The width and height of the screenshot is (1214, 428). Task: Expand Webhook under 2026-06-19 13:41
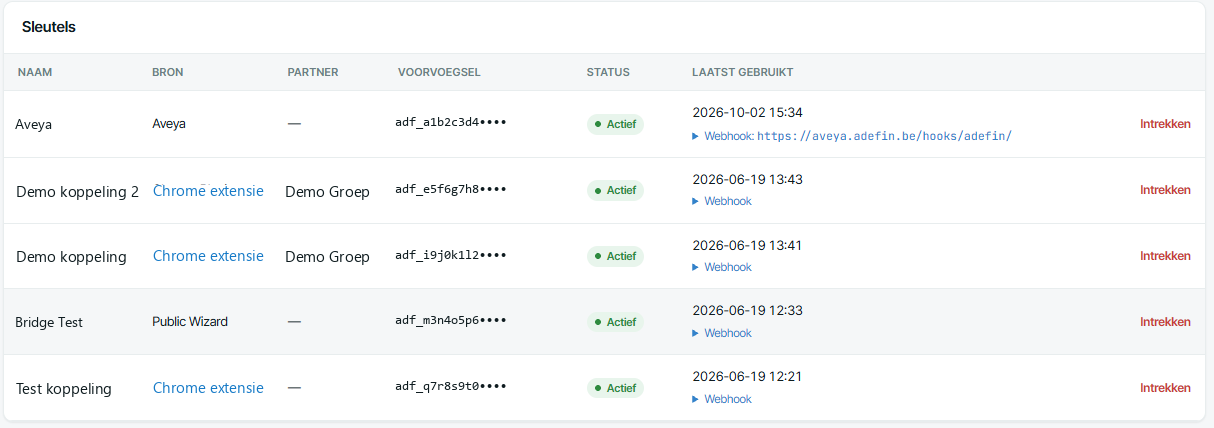[722, 267]
